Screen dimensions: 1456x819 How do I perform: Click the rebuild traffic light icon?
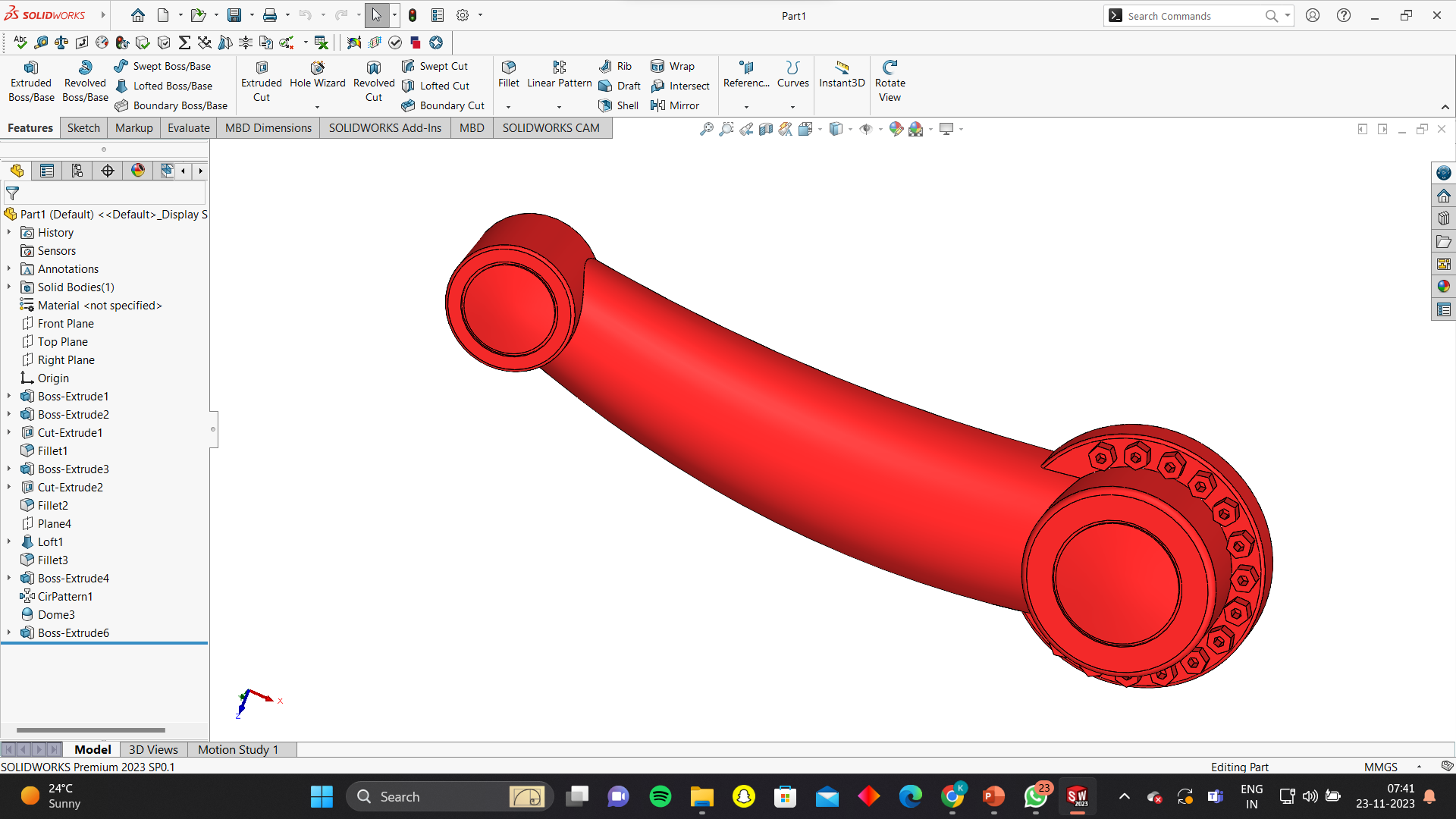click(412, 15)
